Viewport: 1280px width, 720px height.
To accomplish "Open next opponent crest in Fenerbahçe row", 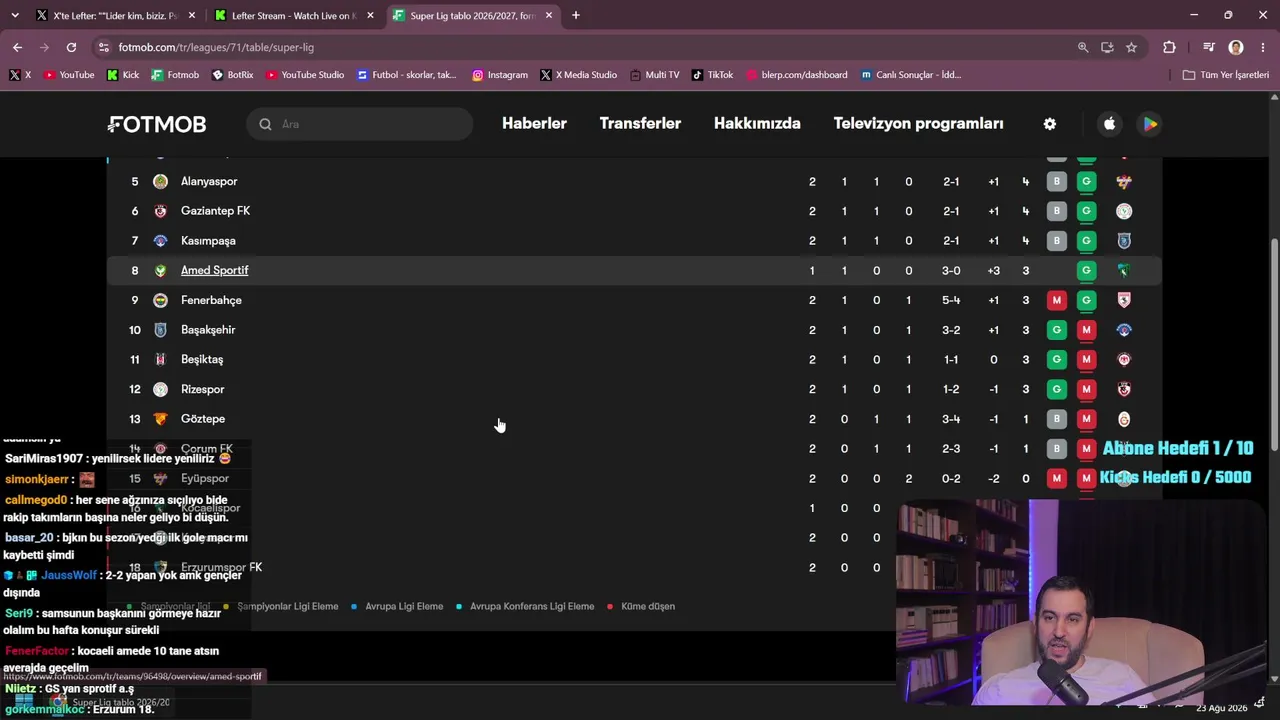I will pos(1124,300).
